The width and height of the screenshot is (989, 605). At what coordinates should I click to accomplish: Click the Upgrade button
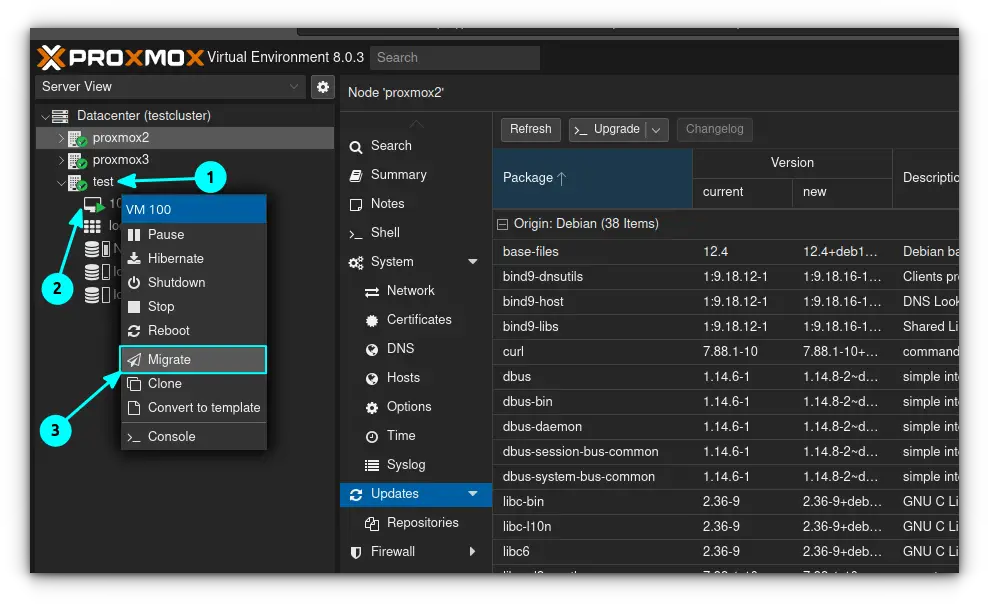coord(608,129)
